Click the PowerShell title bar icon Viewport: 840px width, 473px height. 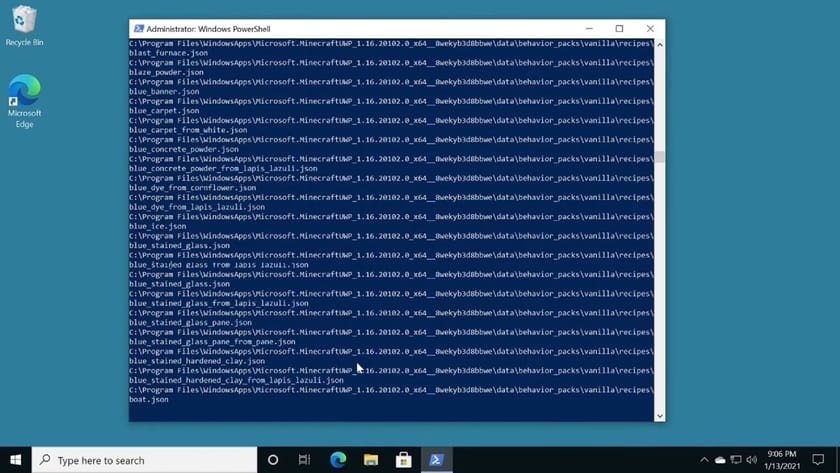point(139,29)
